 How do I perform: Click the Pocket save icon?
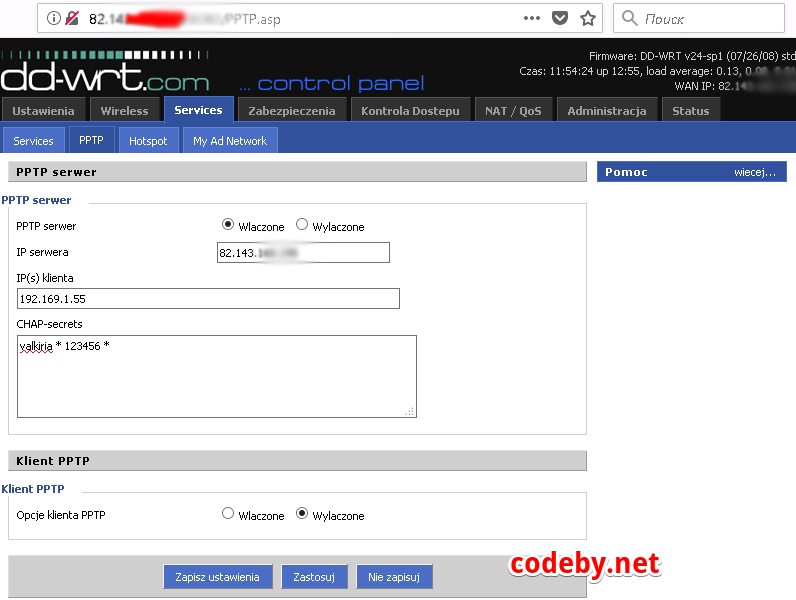pyautogui.click(x=561, y=18)
